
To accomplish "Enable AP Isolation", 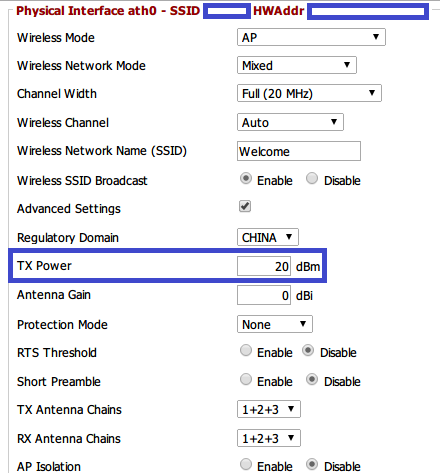I will 246,465.
